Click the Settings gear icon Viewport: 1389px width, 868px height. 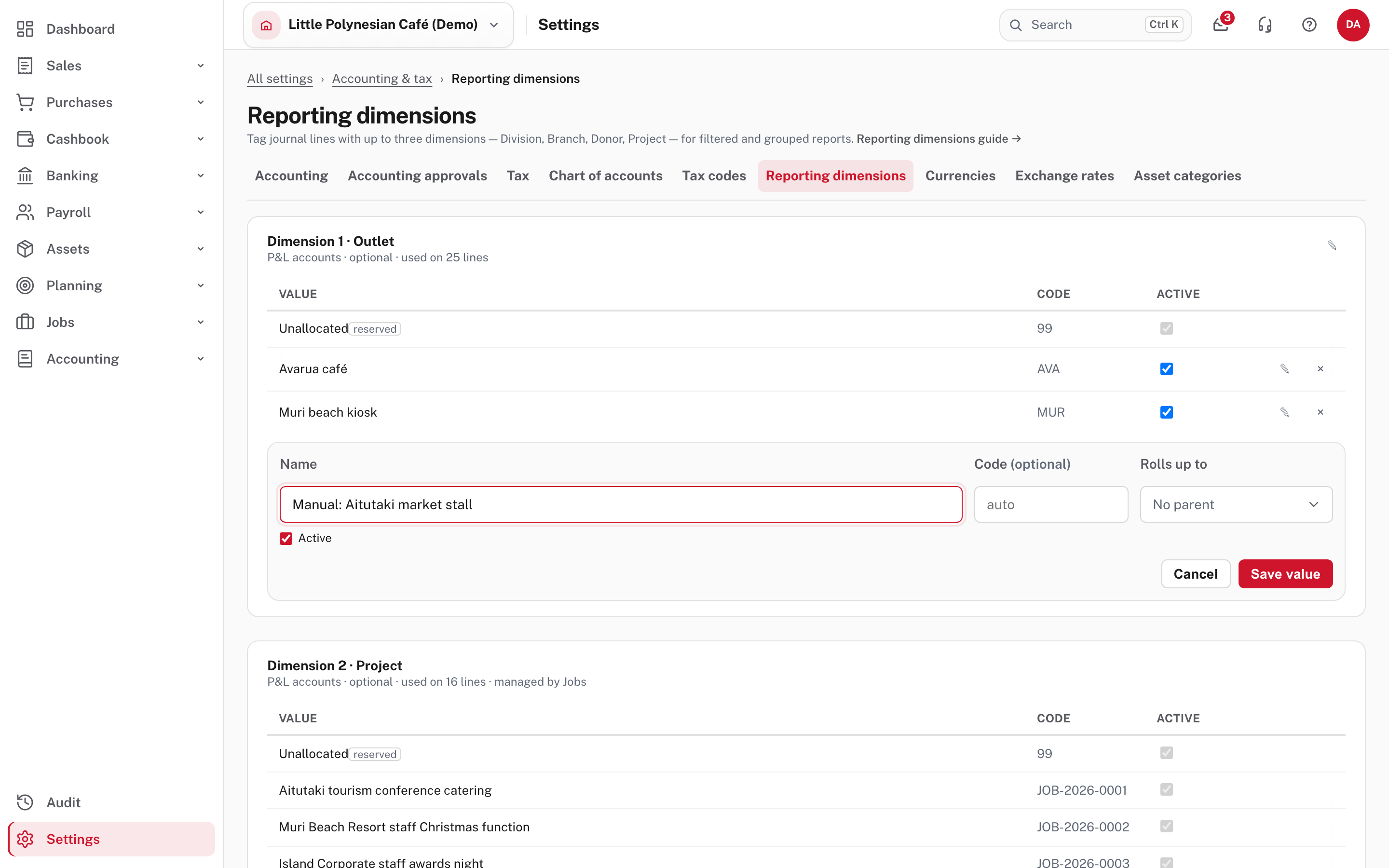pos(25,839)
